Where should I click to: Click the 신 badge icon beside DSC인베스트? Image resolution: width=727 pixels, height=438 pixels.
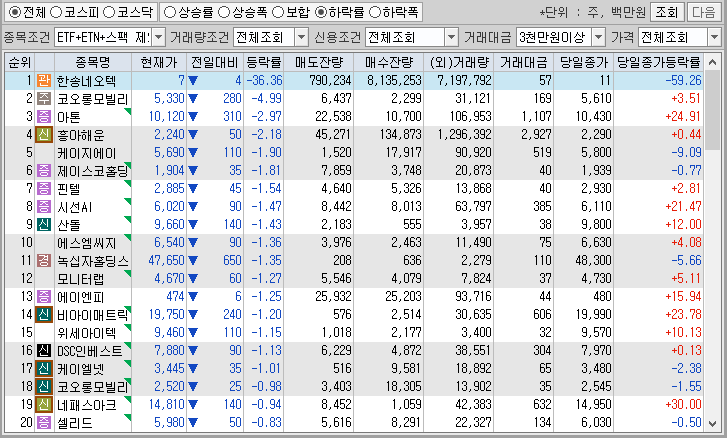(44, 350)
